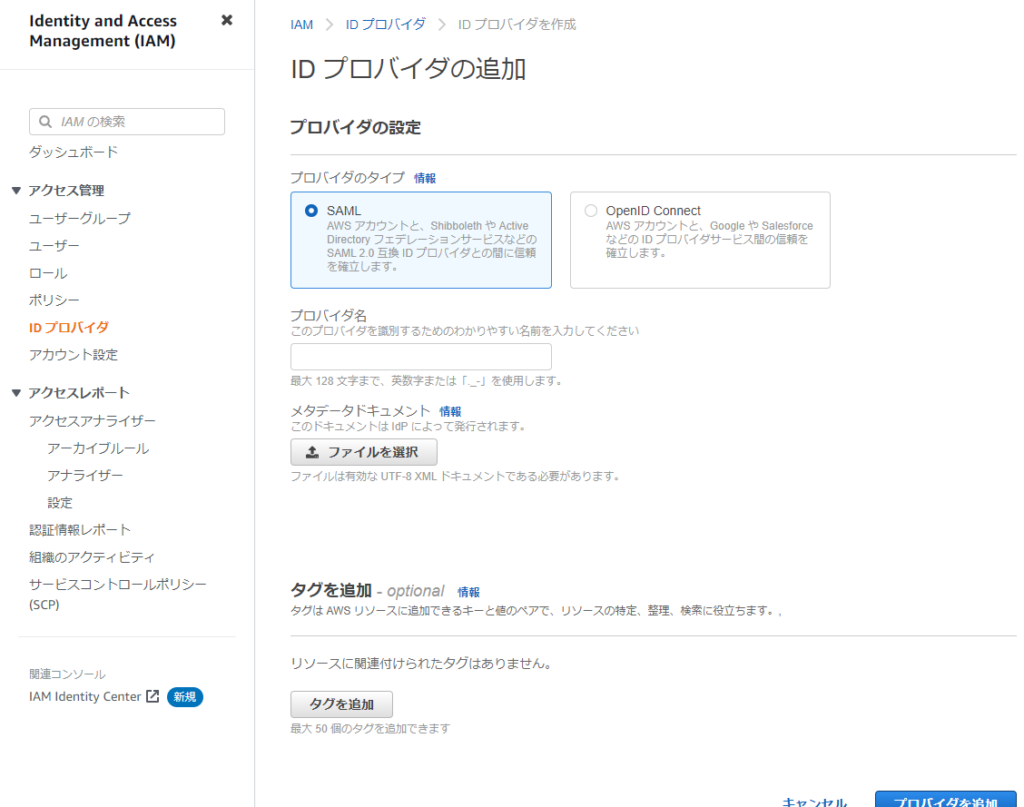Cancel with the キャンセル button

814,801
